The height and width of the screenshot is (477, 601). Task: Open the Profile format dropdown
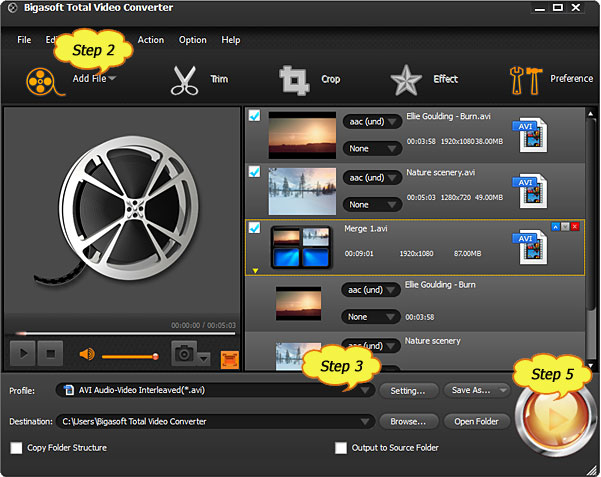[365, 390]
